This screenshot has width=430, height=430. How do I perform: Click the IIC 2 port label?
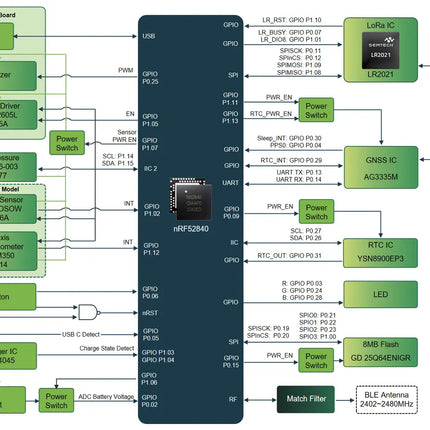point(150,168)
